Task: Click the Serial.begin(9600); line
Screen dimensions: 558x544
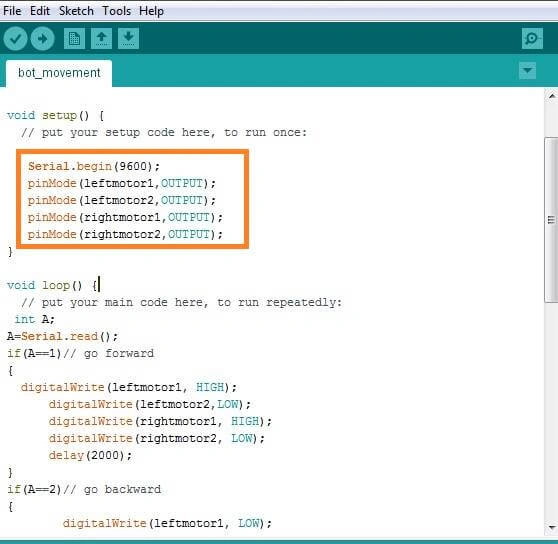Action: tap(94, 166)
